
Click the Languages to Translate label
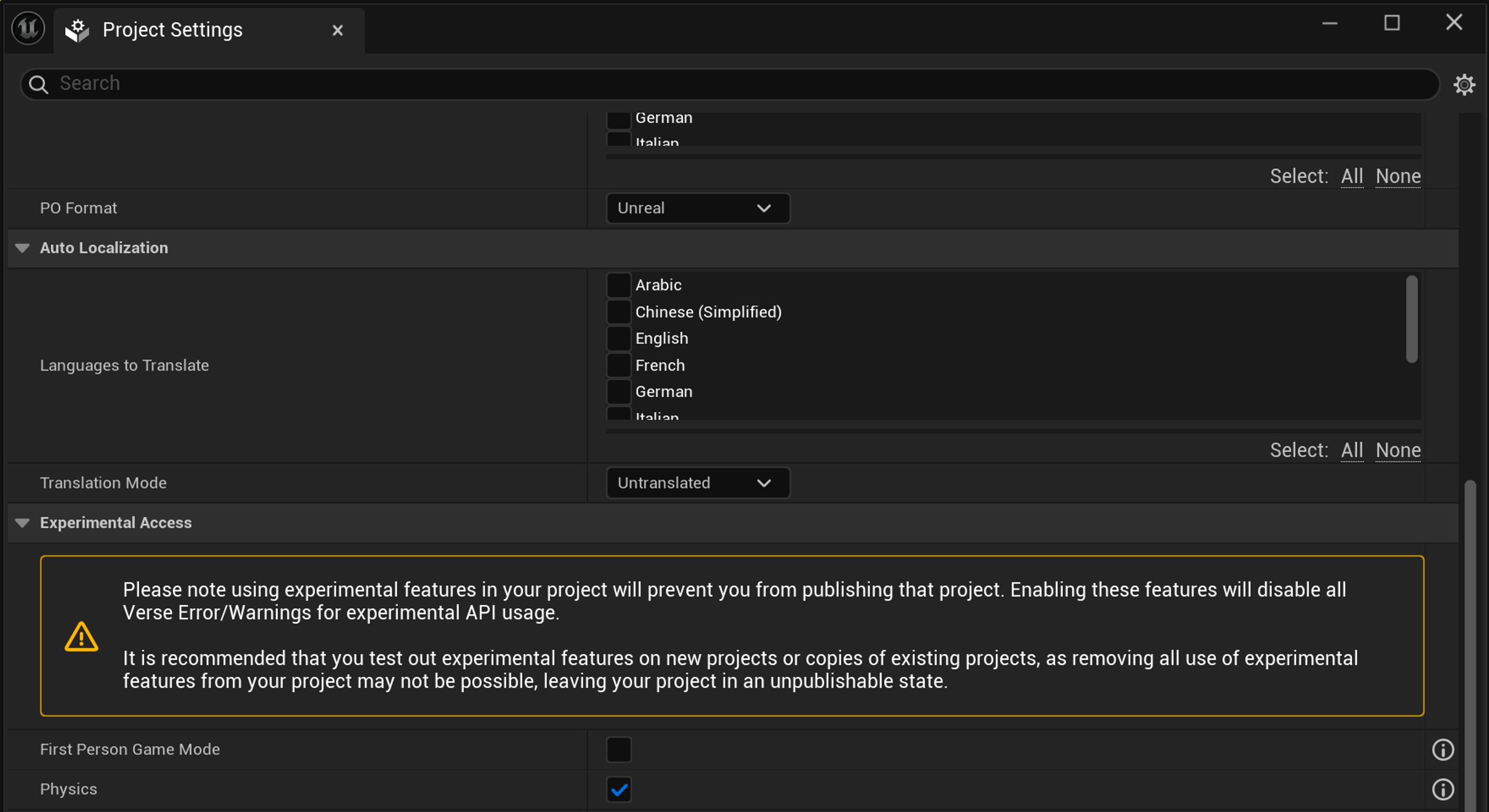tap(124, 365)
